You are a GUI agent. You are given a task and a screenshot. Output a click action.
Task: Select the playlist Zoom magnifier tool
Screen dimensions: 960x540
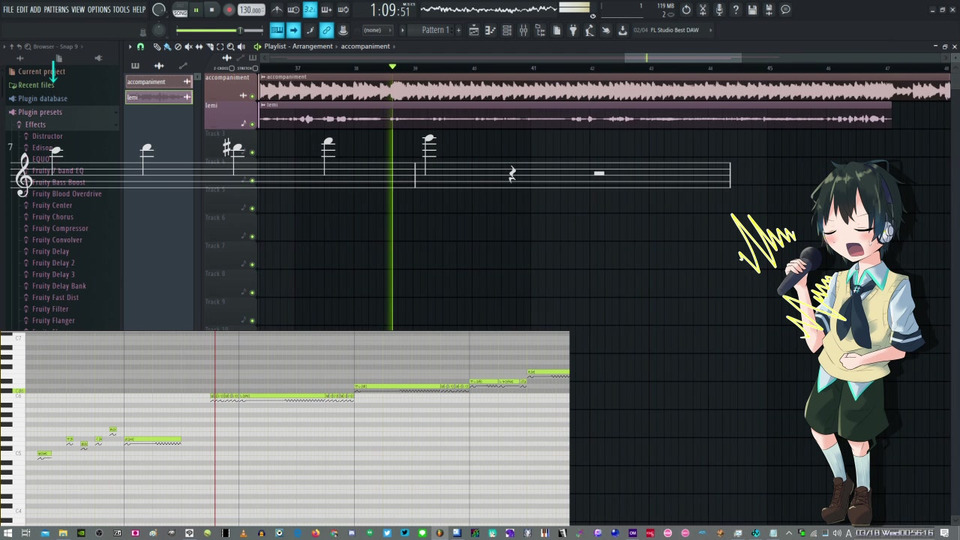(230, 47)
